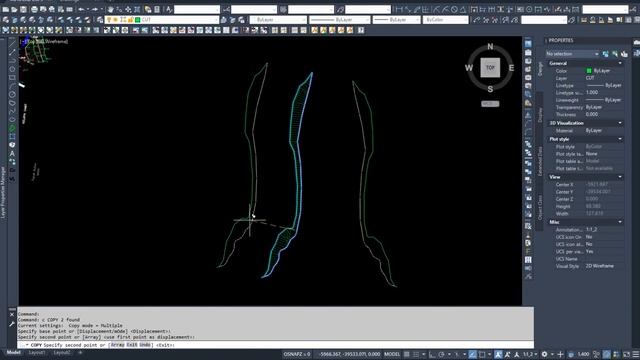Screen dimensions: 640x360
Task: Open Layer Properties icon beside layer list
Action: click(100, 19)
